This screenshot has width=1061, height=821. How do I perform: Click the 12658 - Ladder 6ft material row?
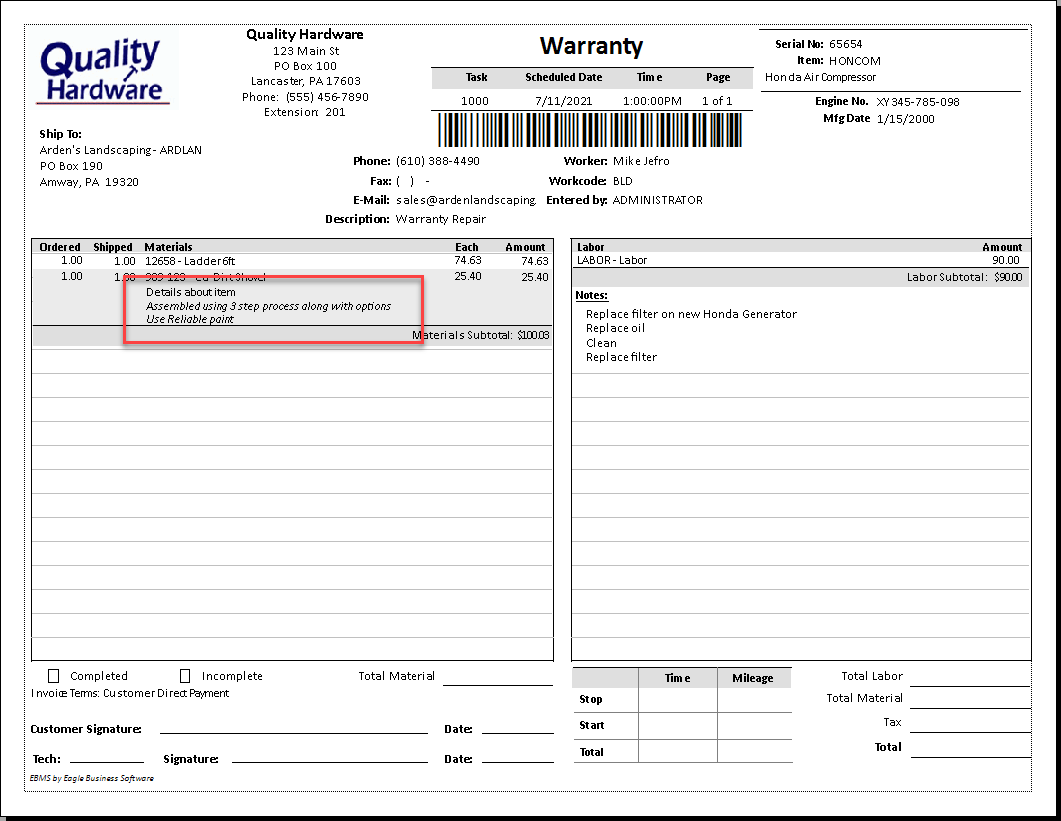point(292,261)
